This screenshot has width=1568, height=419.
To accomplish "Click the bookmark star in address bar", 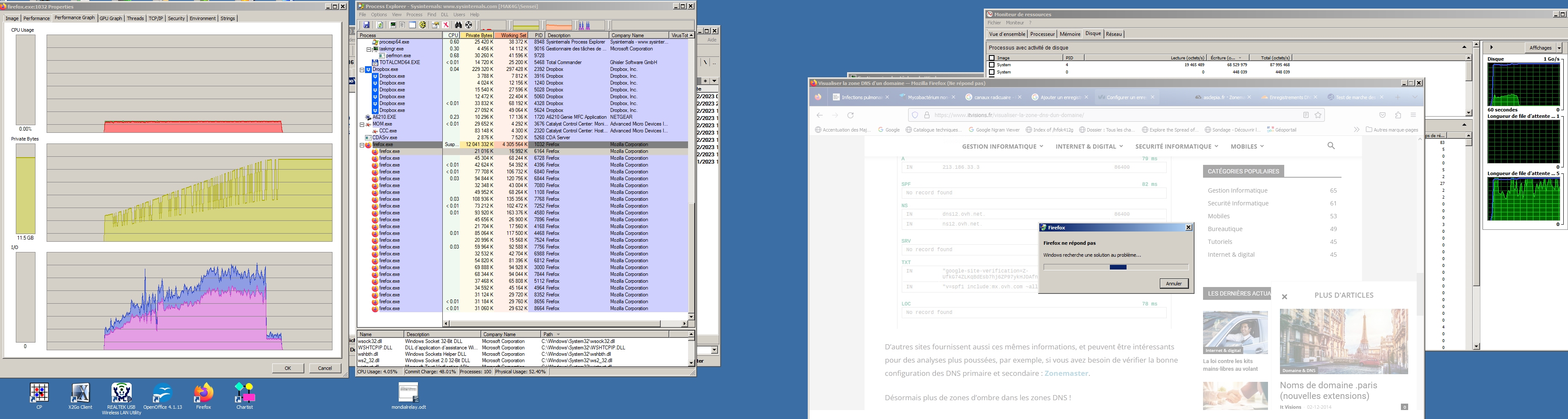I will [1318, 115].
